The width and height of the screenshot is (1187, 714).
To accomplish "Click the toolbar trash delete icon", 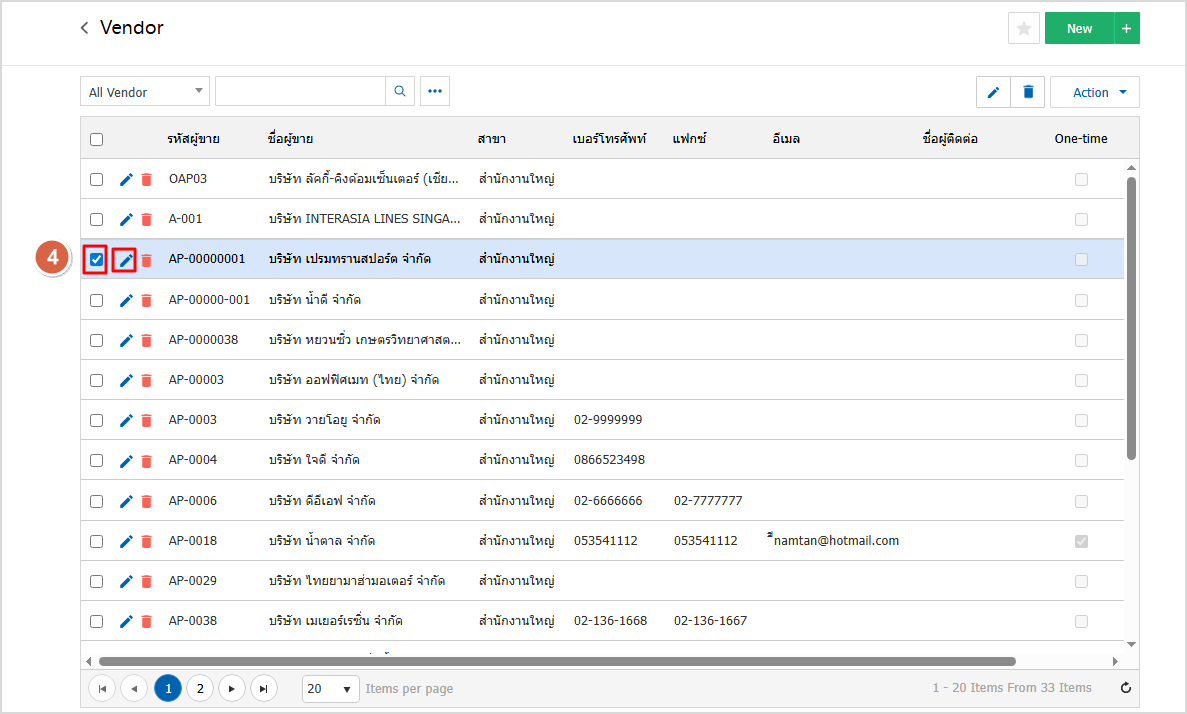I will coord(1027,92).
